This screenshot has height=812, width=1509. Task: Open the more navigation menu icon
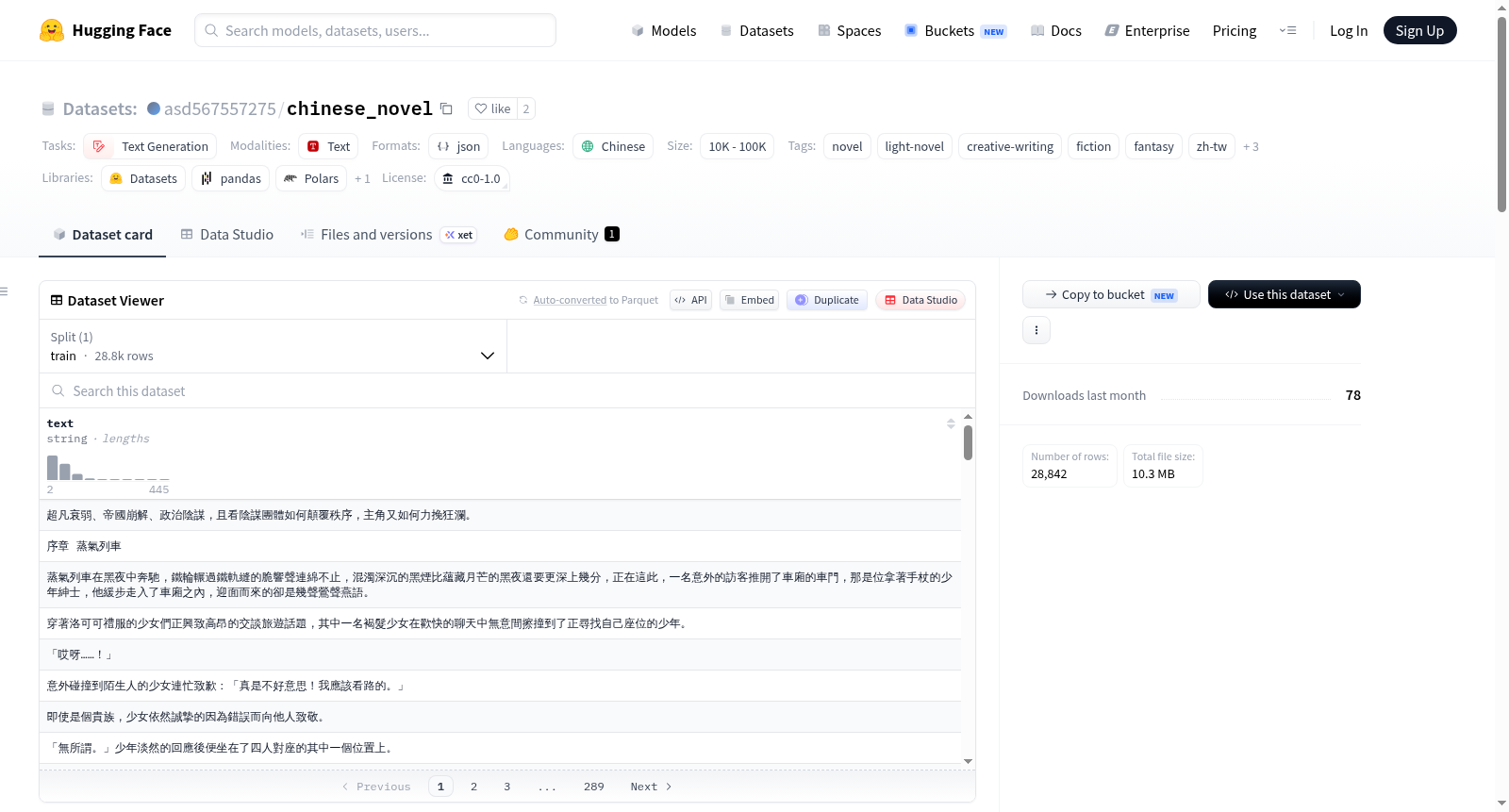tap(1287, 30)
